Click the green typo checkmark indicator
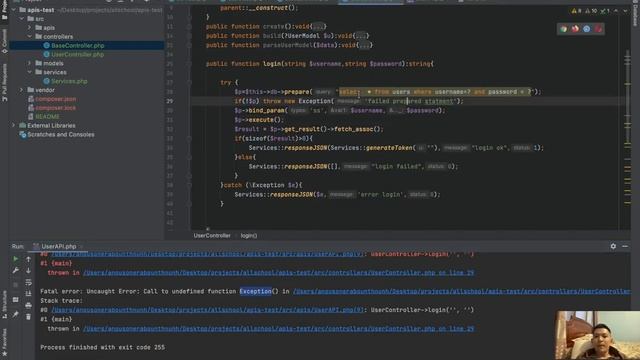 click(604, 11)
